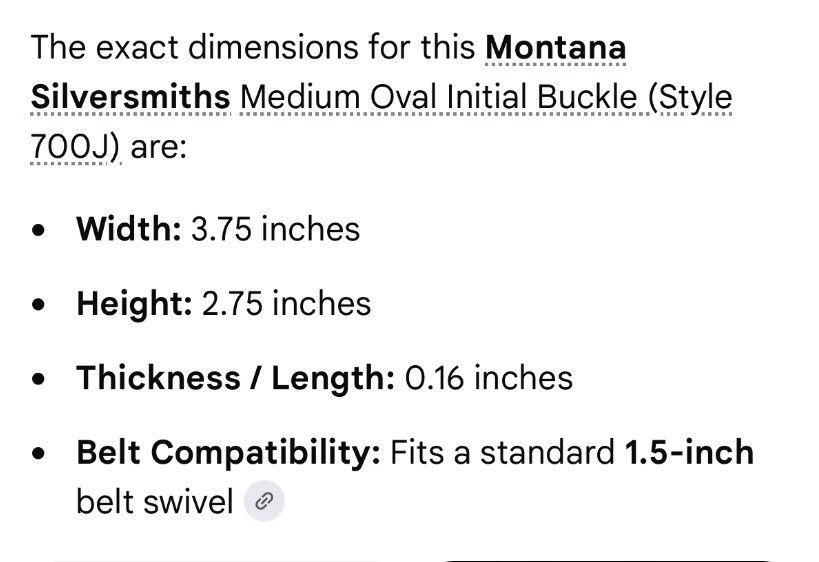819x562 pixels.
Task: Select the bold Width: label
Action: 128,229
